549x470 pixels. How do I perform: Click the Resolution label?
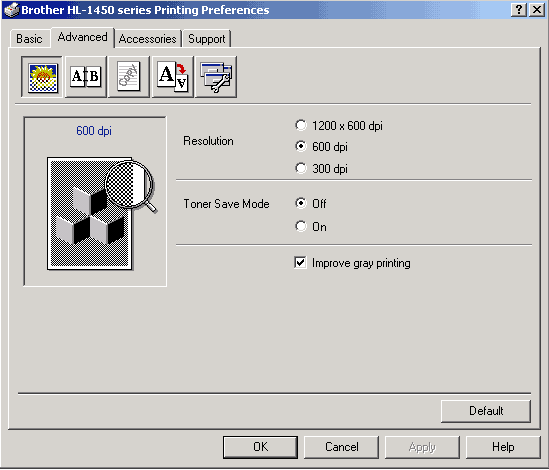(x=208, y=141)
